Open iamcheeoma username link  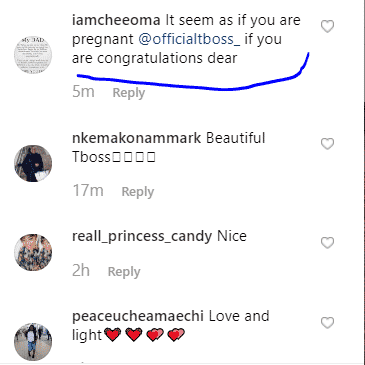[x=116, y=20]
